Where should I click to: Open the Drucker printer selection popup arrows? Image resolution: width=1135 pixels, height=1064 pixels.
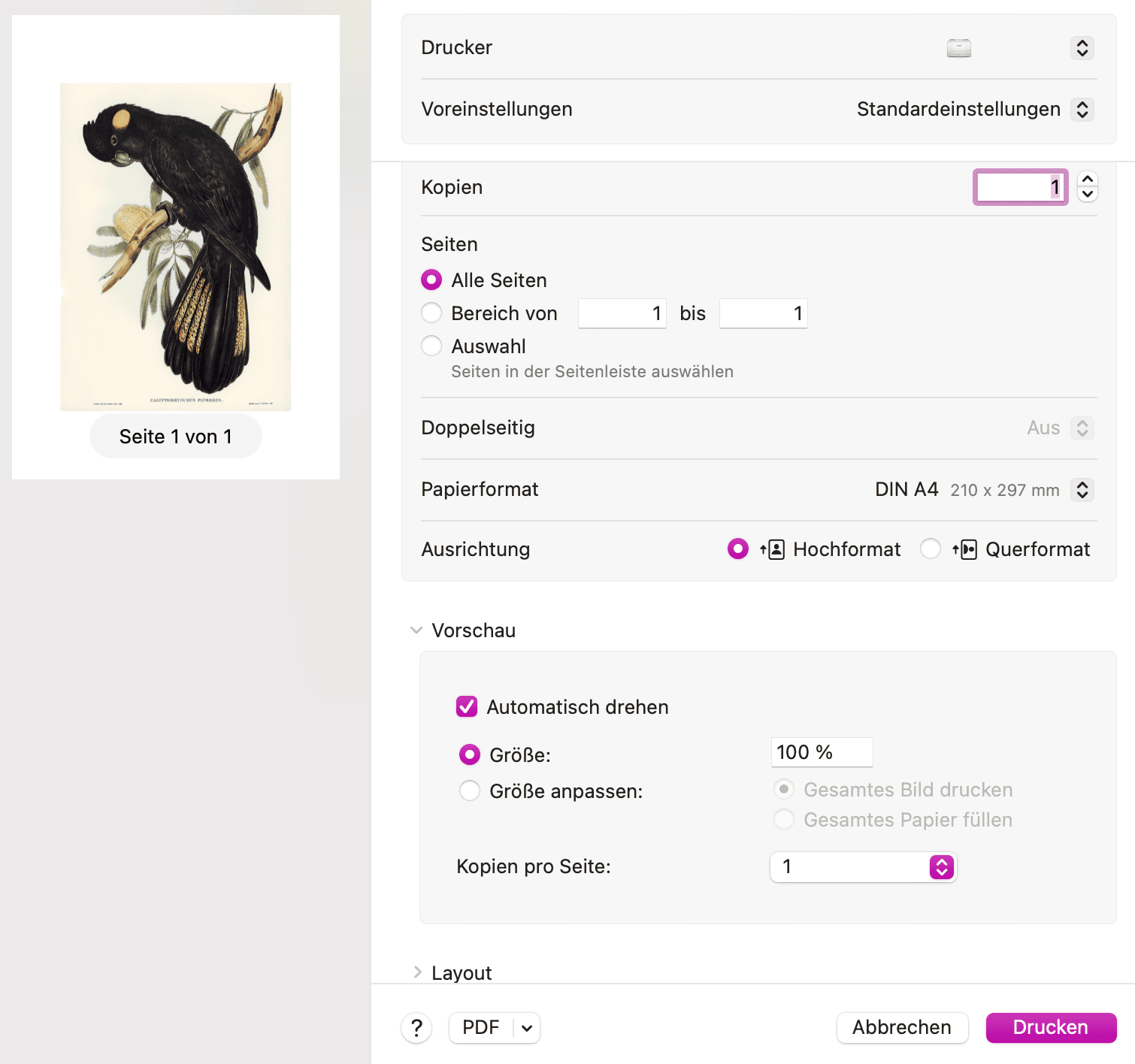[1082, 48]
